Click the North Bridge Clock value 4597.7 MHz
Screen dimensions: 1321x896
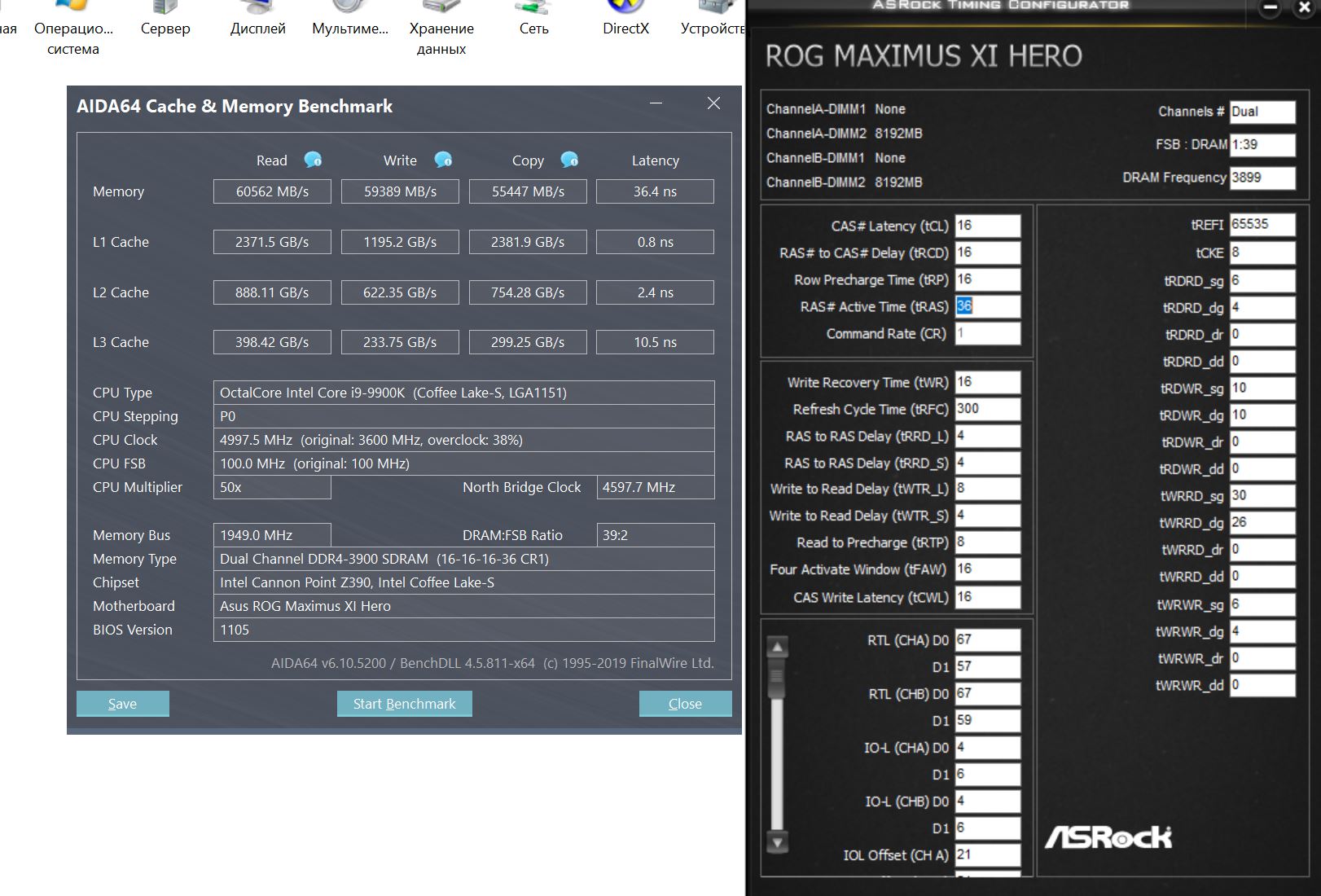656,487
